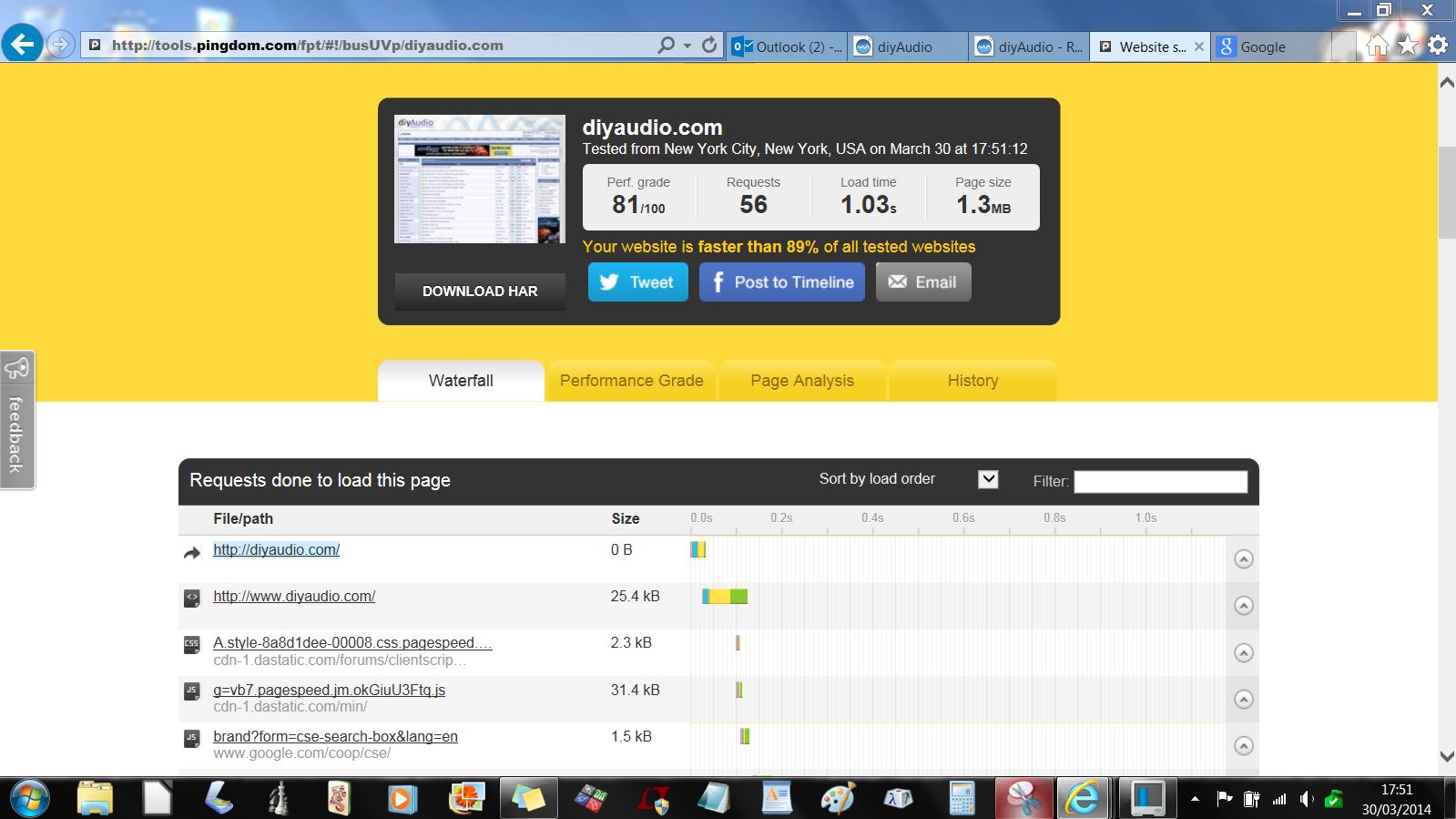Viewport: 1456px width, 819px height.
Task: Click Post to Timeline Facebook button
Action: coord(781,282)
